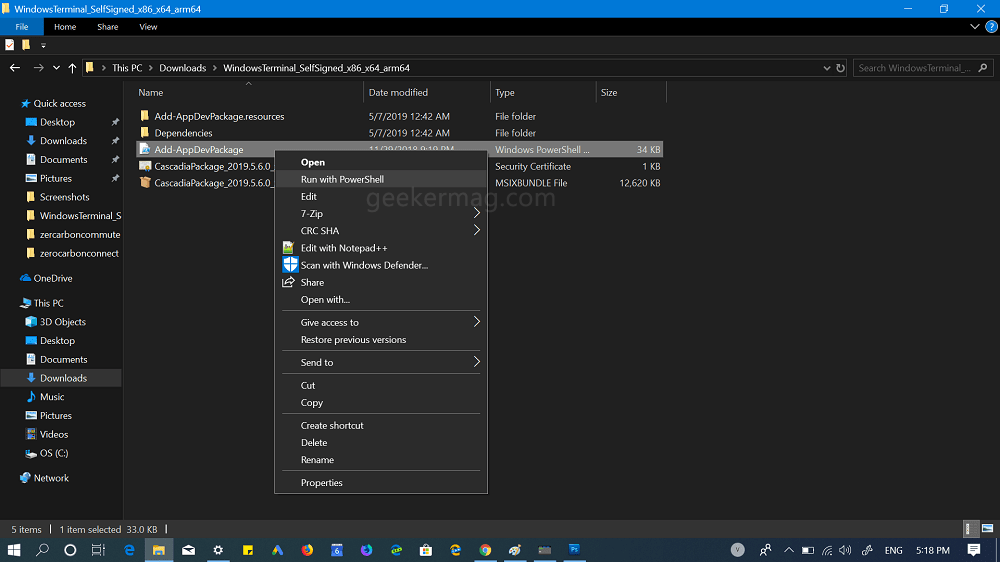
Task: Choose Delete in context menu
Action: point(380,443)
